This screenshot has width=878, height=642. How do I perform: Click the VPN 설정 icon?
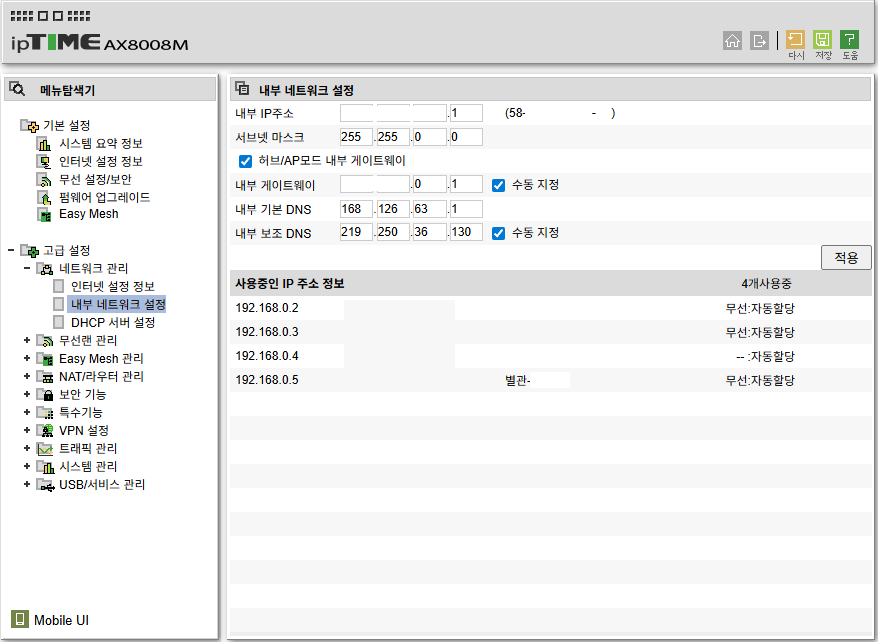[x=45, y=430]
